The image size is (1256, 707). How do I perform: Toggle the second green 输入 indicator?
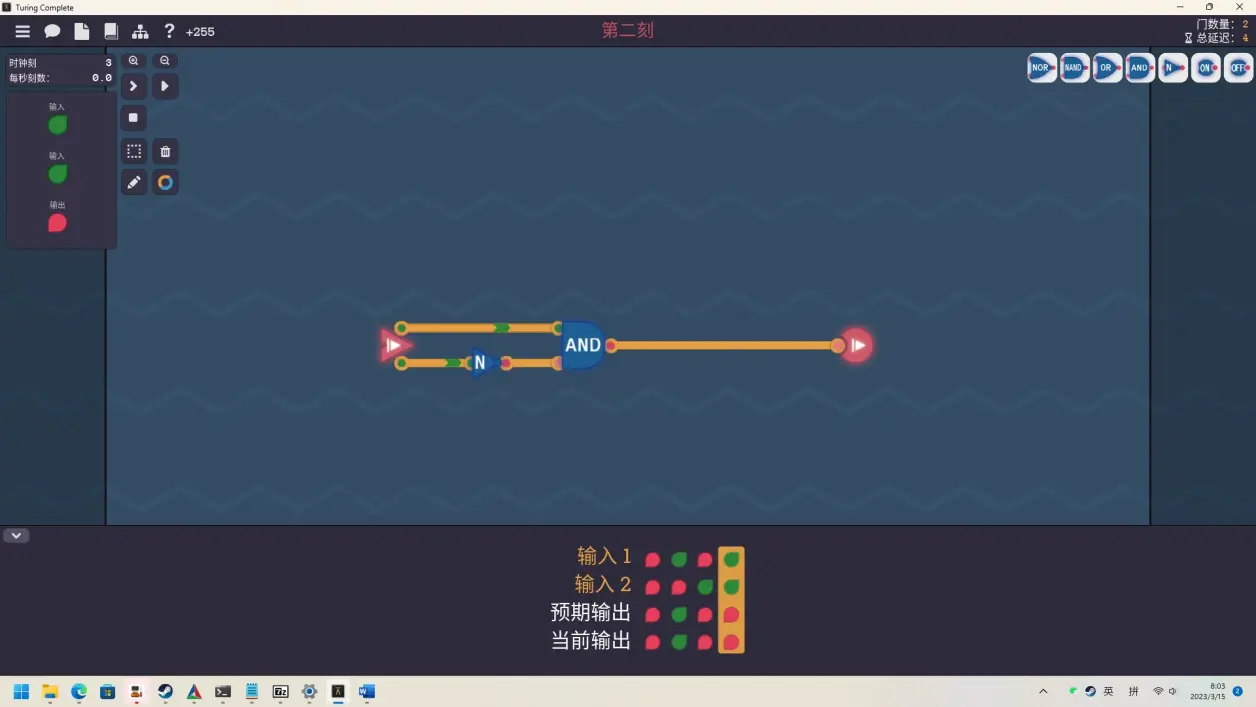click(58, 174)
